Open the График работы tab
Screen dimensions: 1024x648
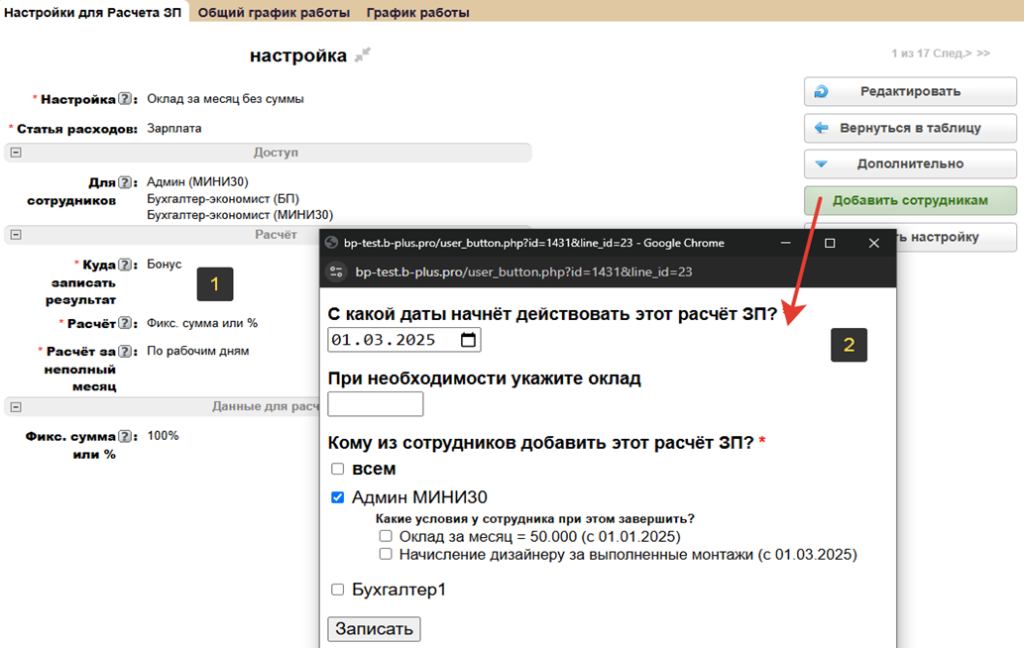[417, 13]
